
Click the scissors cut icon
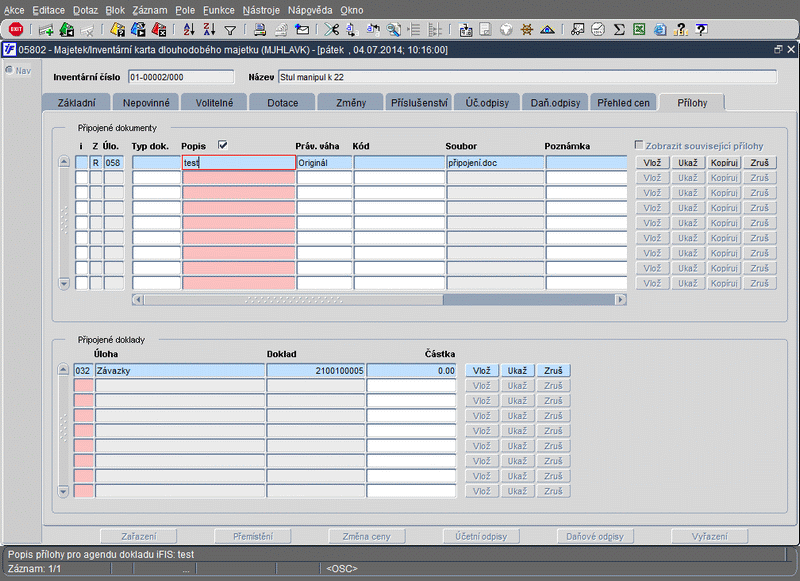(331, 29)
